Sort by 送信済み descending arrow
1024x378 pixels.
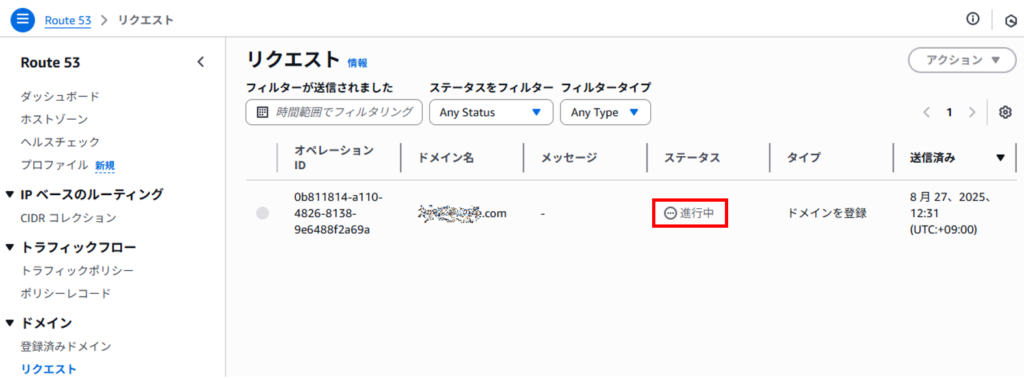(x=1000, y=157)
